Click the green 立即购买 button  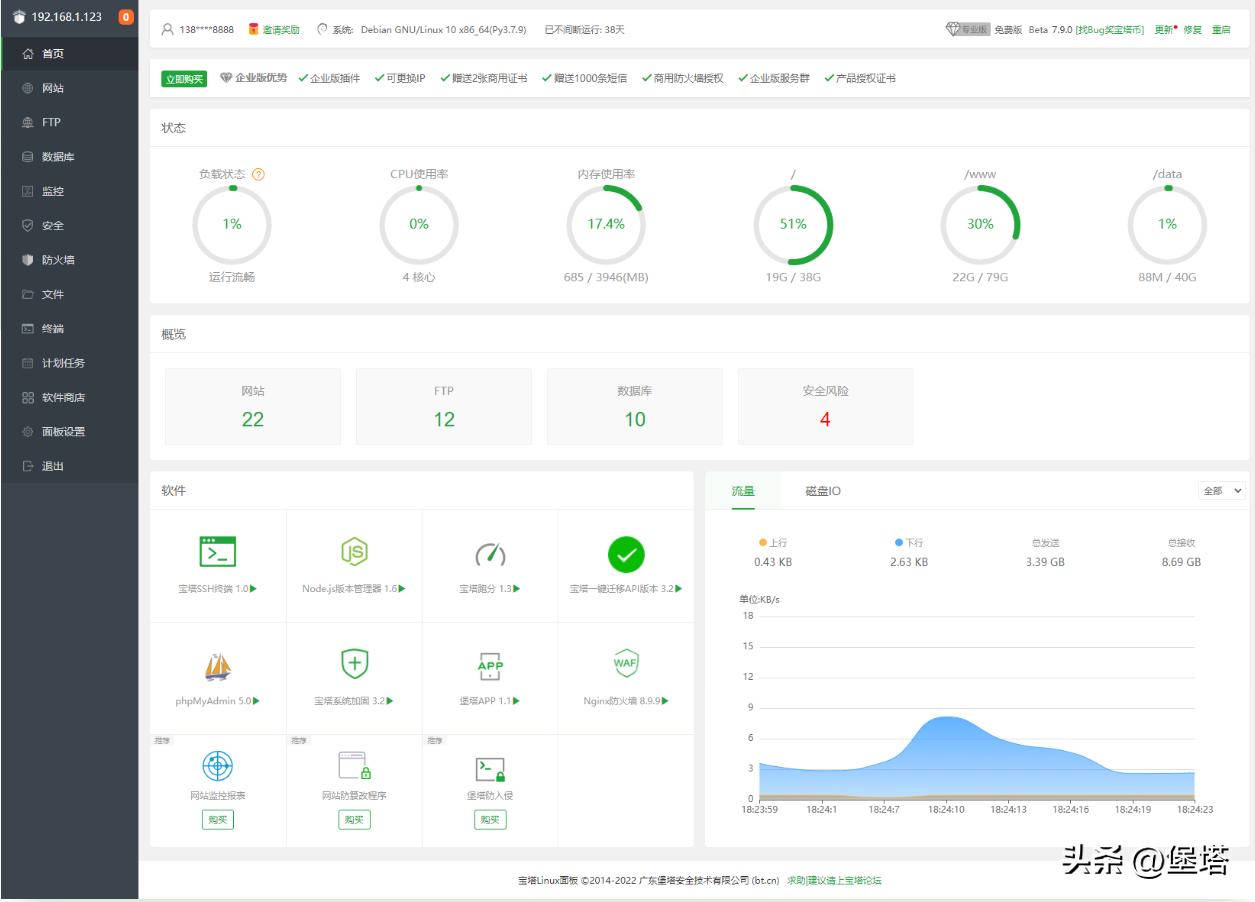(x=184, y=79)
